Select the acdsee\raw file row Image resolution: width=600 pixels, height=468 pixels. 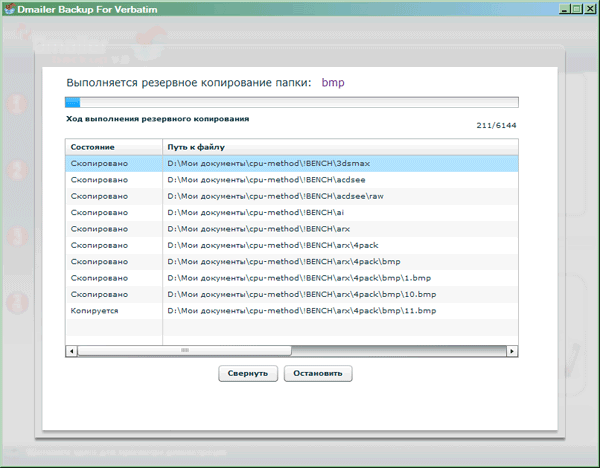pyautogui.click(x=291, y=195)
